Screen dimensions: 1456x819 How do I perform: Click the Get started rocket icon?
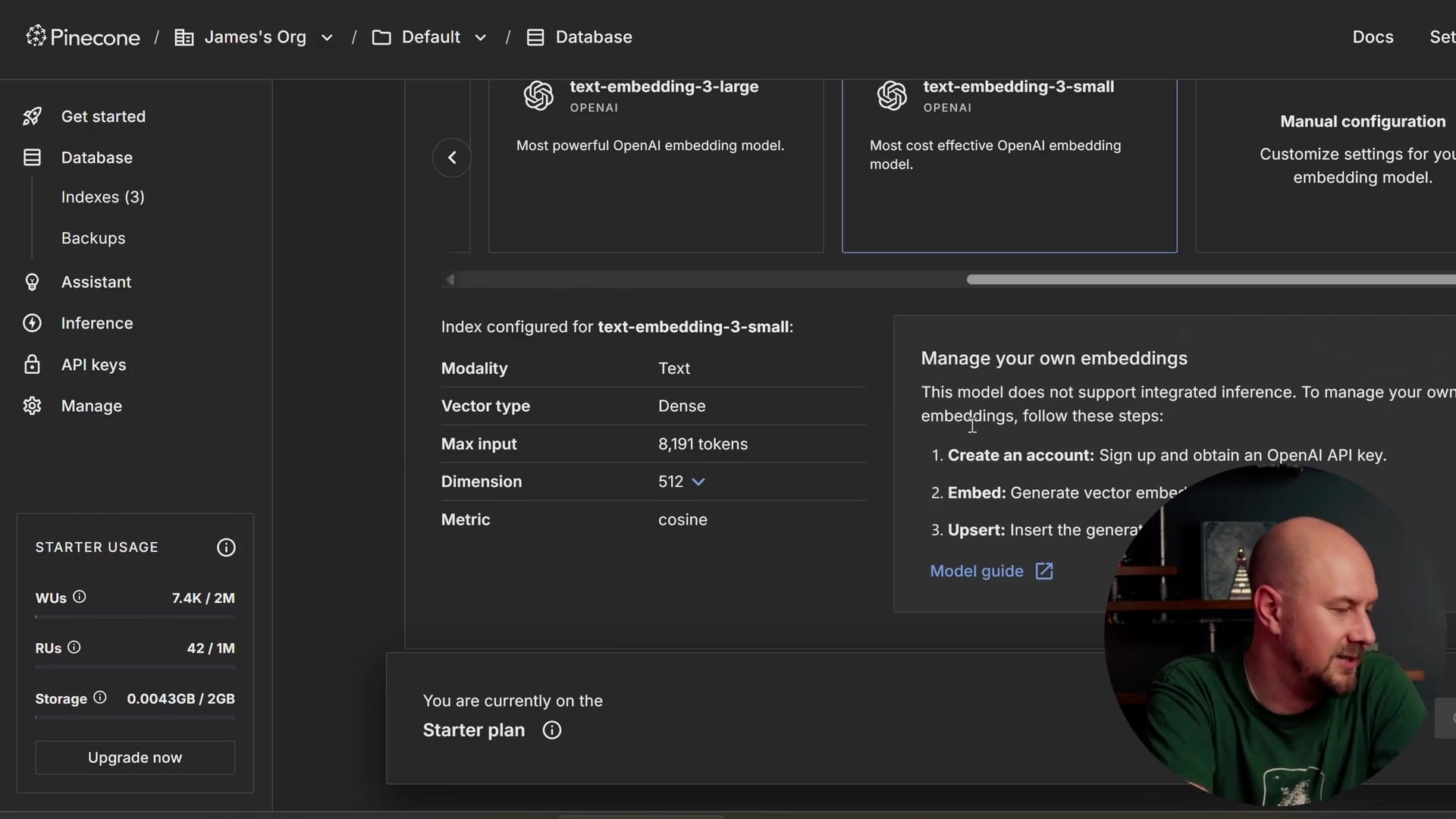point(32,116)
